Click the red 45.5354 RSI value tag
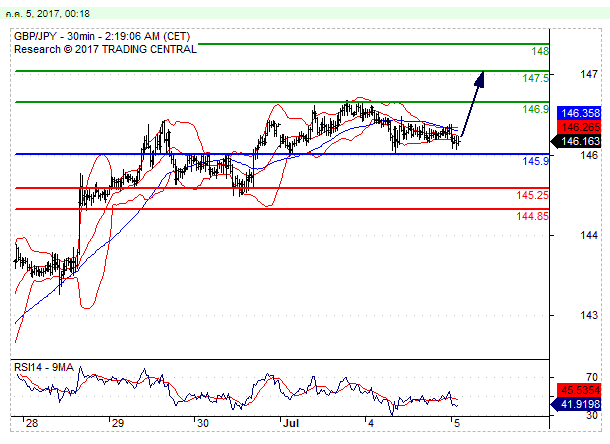The width and height of the screenshot is (610, 444). pyautogui.click(x=579, y=390)
